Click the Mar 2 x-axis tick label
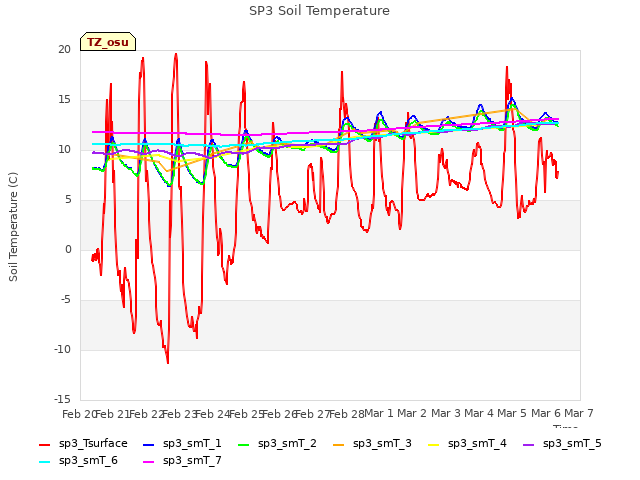The width and height of the screenshot is (640, 480). pyautogui.click(x=412, y=413)
